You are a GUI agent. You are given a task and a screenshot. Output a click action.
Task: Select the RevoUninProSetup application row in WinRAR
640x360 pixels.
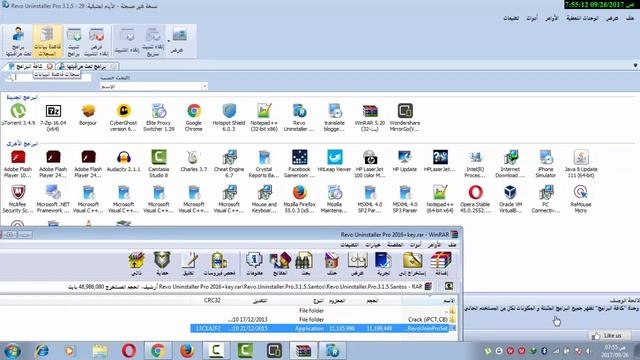(323, 329)
